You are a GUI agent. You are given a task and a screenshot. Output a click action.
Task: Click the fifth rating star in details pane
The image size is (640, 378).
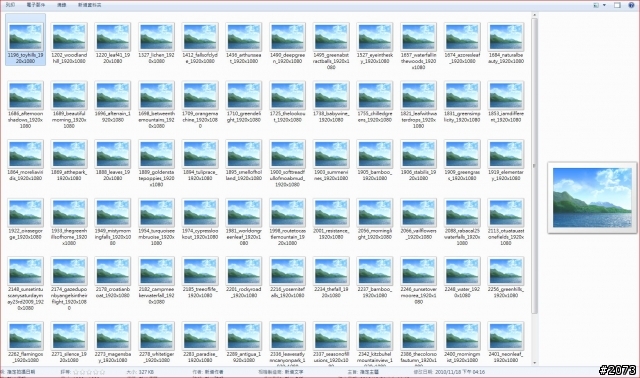coord(102,372)
